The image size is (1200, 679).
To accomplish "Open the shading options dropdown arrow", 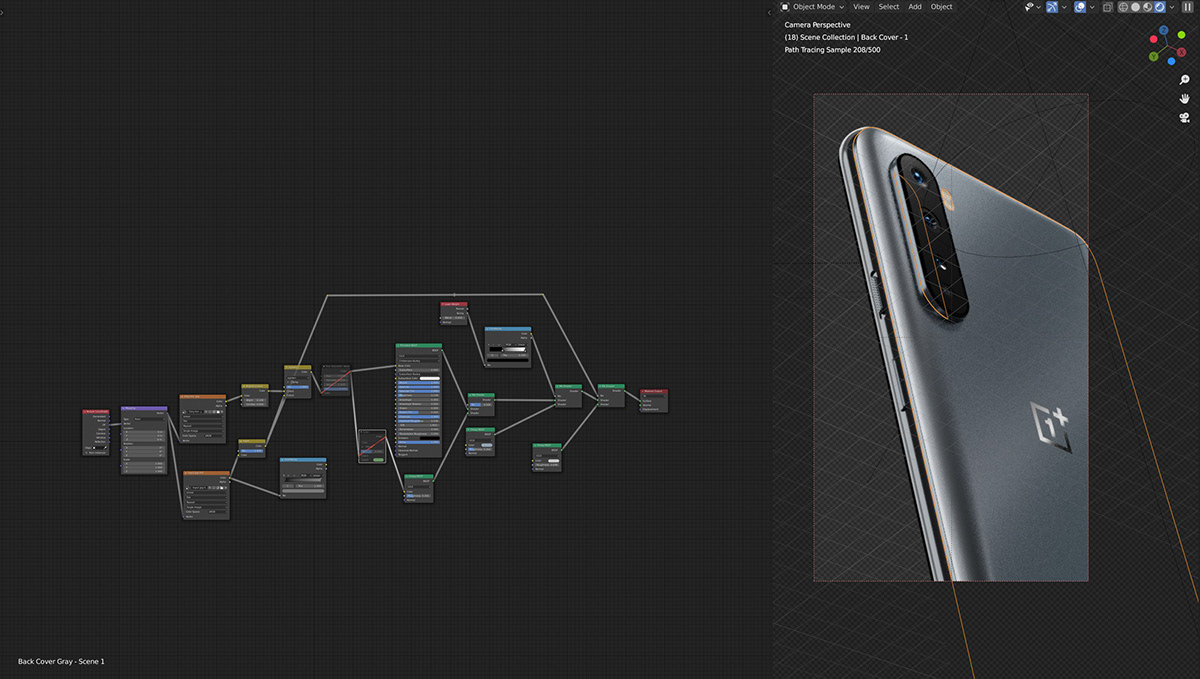I will [1171, 7].
